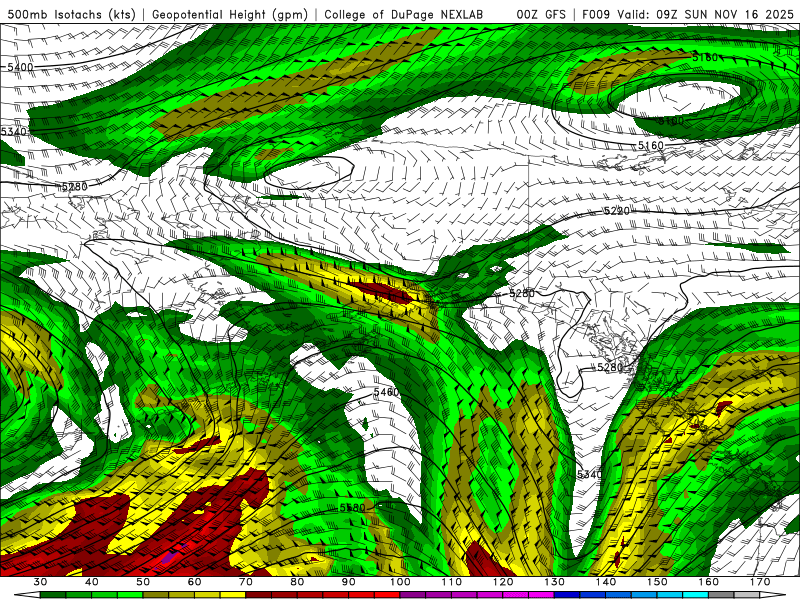This screenshot has height=600, width=800.
Task: Pick the first purple legend swatch at 100
Action: tap(413, 595)
